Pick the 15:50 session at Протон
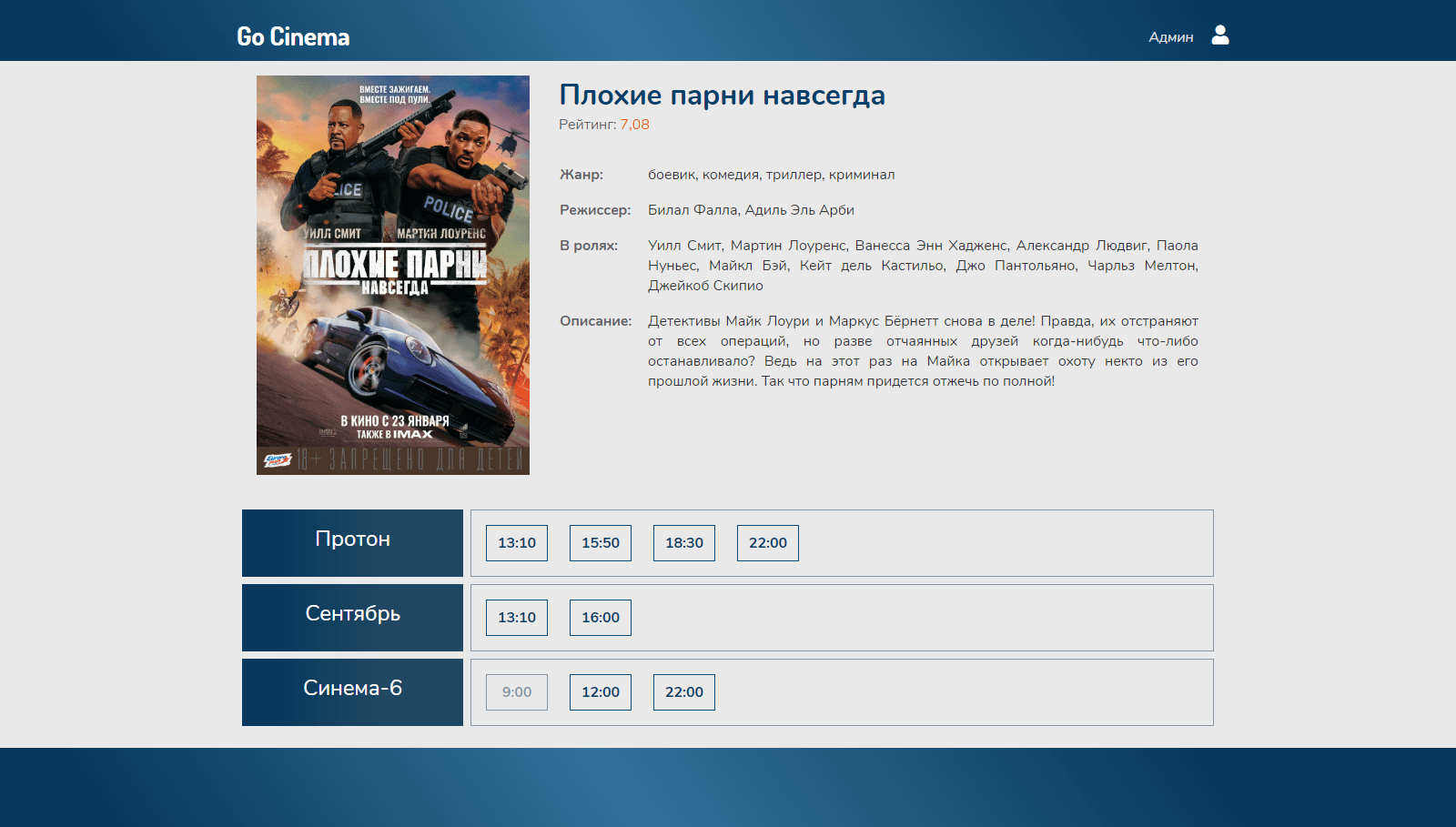The height and width of the screenshot is (827, 1456). 601,543
